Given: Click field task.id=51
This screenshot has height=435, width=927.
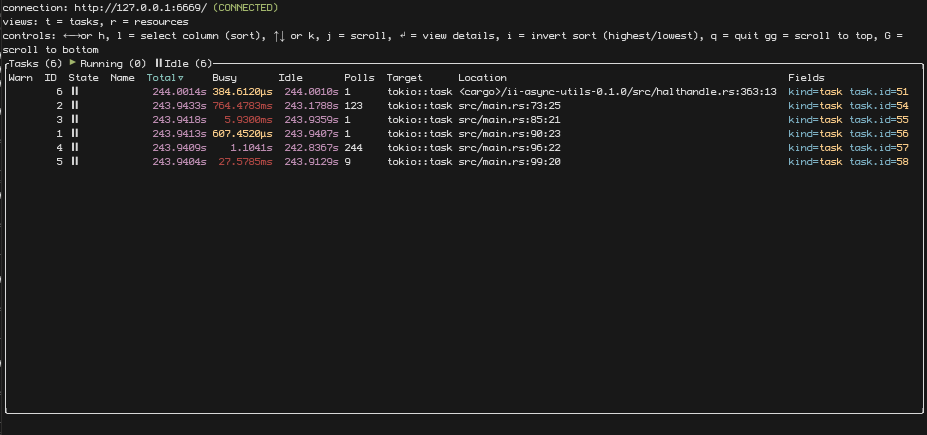Looking at the screenshot, I should [879, 92].
